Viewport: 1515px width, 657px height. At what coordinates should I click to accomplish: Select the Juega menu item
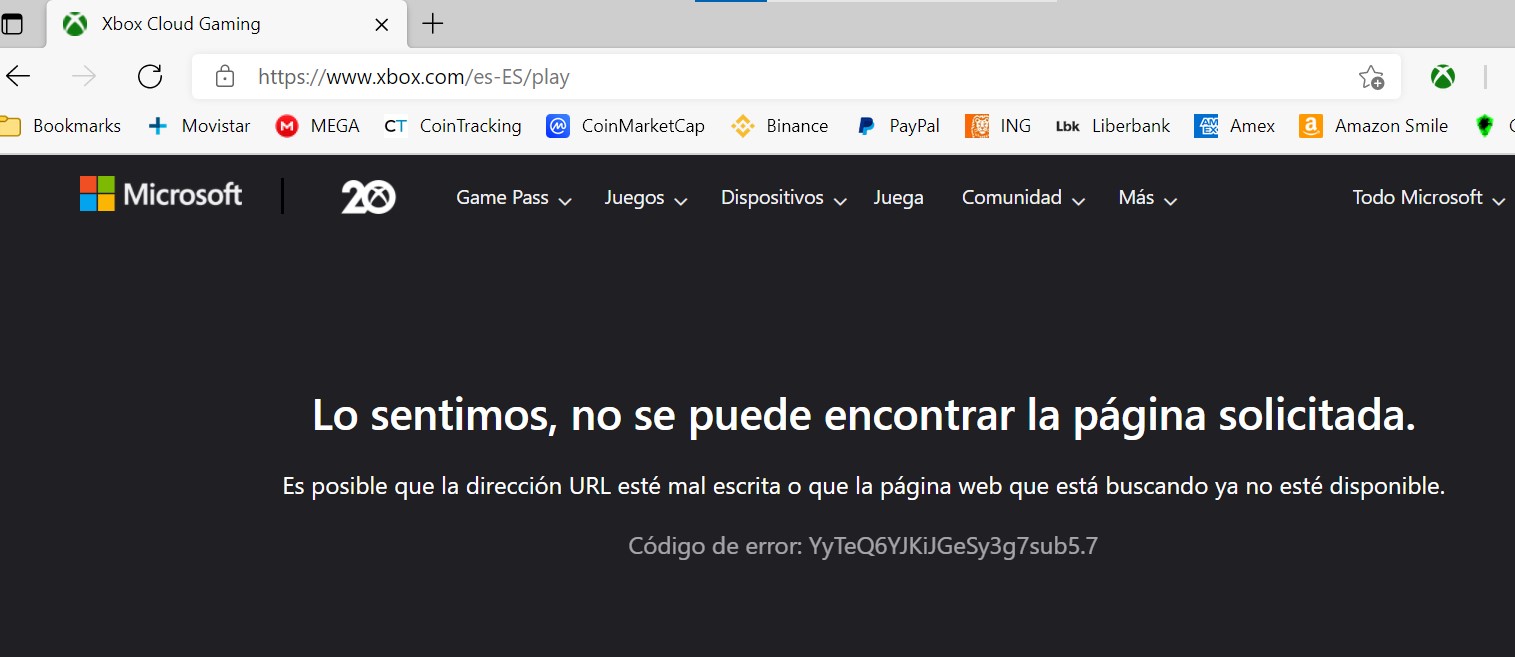(898, 198)
